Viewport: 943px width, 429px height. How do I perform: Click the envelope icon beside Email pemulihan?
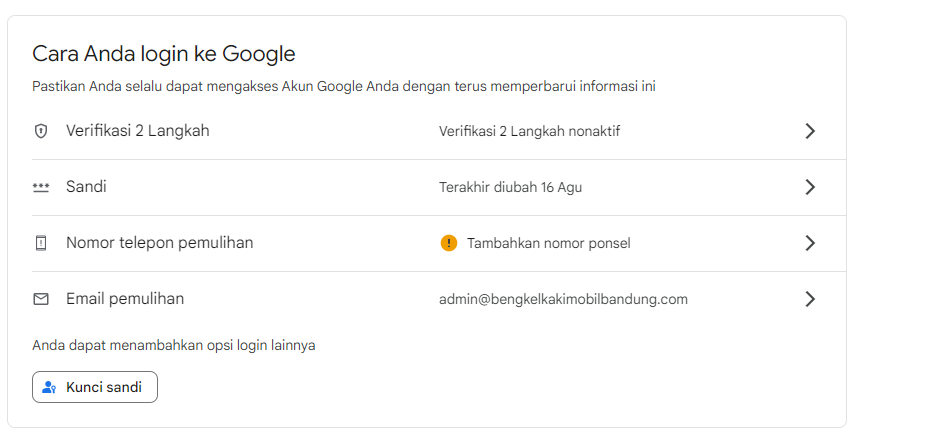40,299
